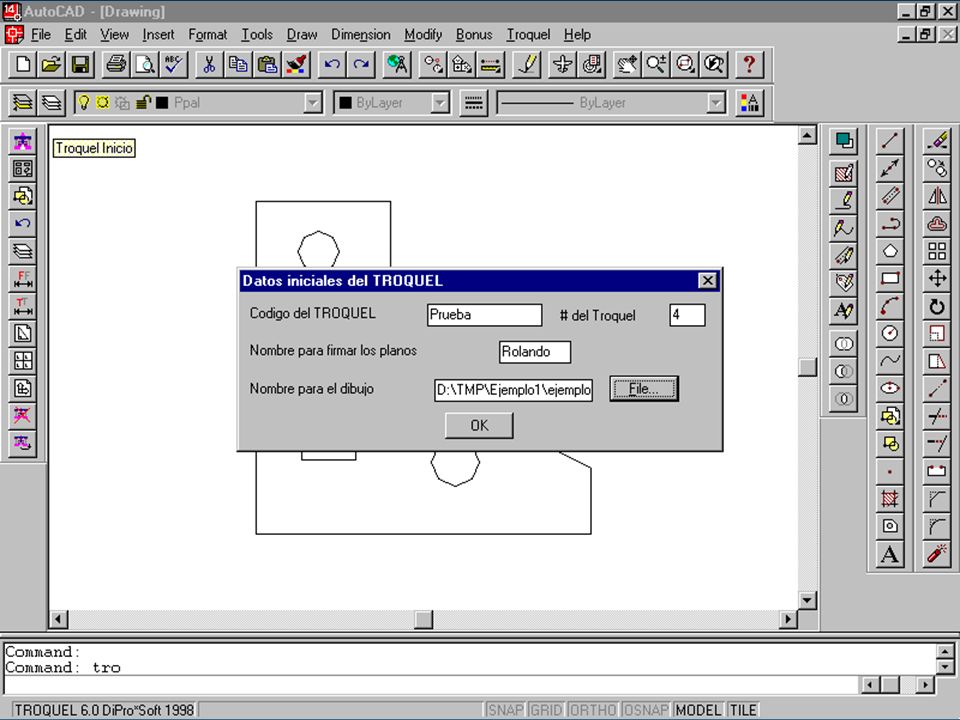
Task: Close the Datos iniciales del TROQUEL dialog
Action: (707, 280)
